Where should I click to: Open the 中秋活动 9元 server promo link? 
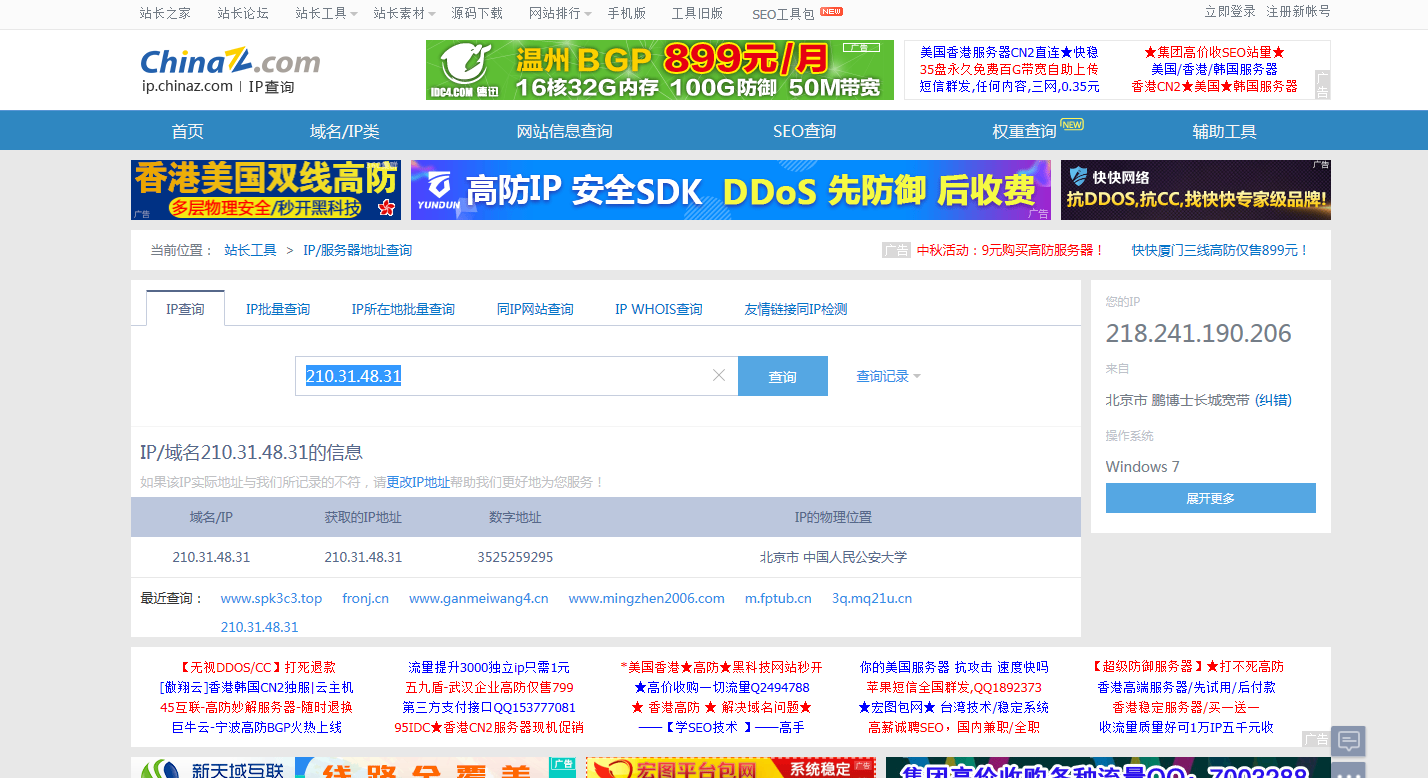tap(1011, 250)
